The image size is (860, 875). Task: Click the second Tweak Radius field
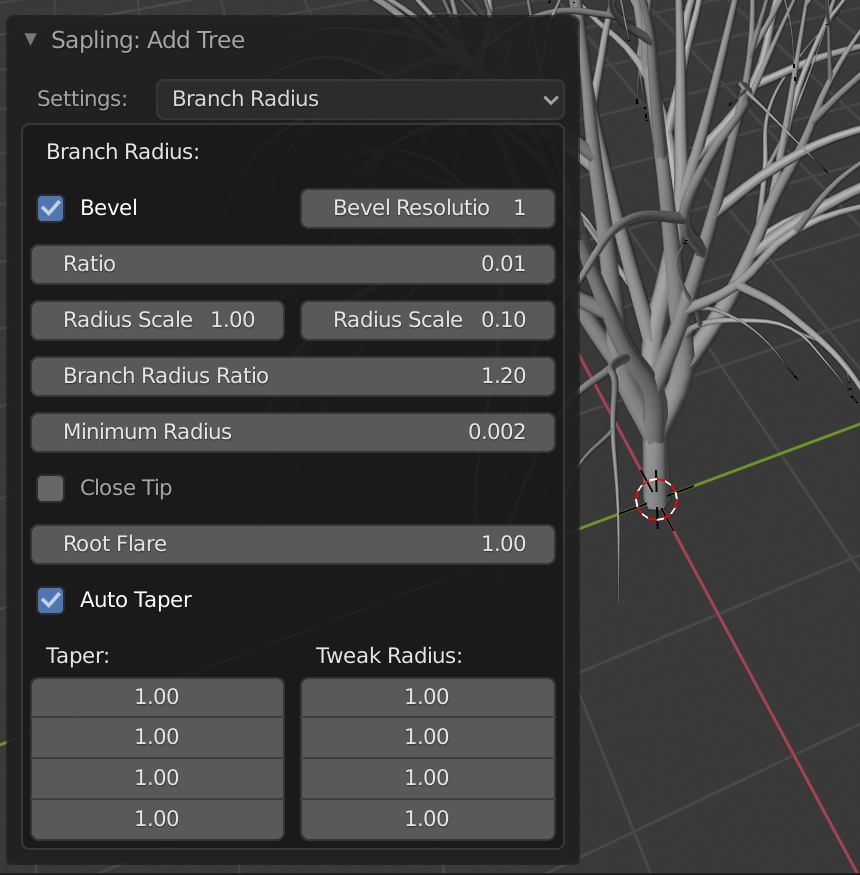427,737
